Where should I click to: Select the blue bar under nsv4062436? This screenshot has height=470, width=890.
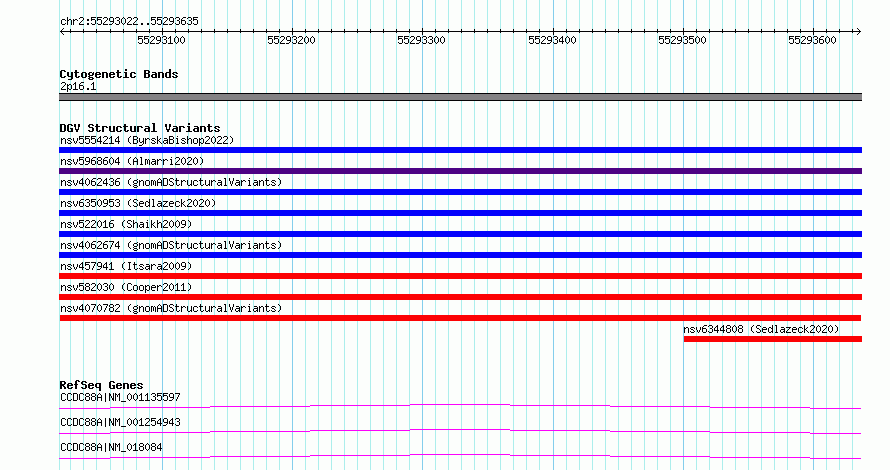(x=460, y=192)
